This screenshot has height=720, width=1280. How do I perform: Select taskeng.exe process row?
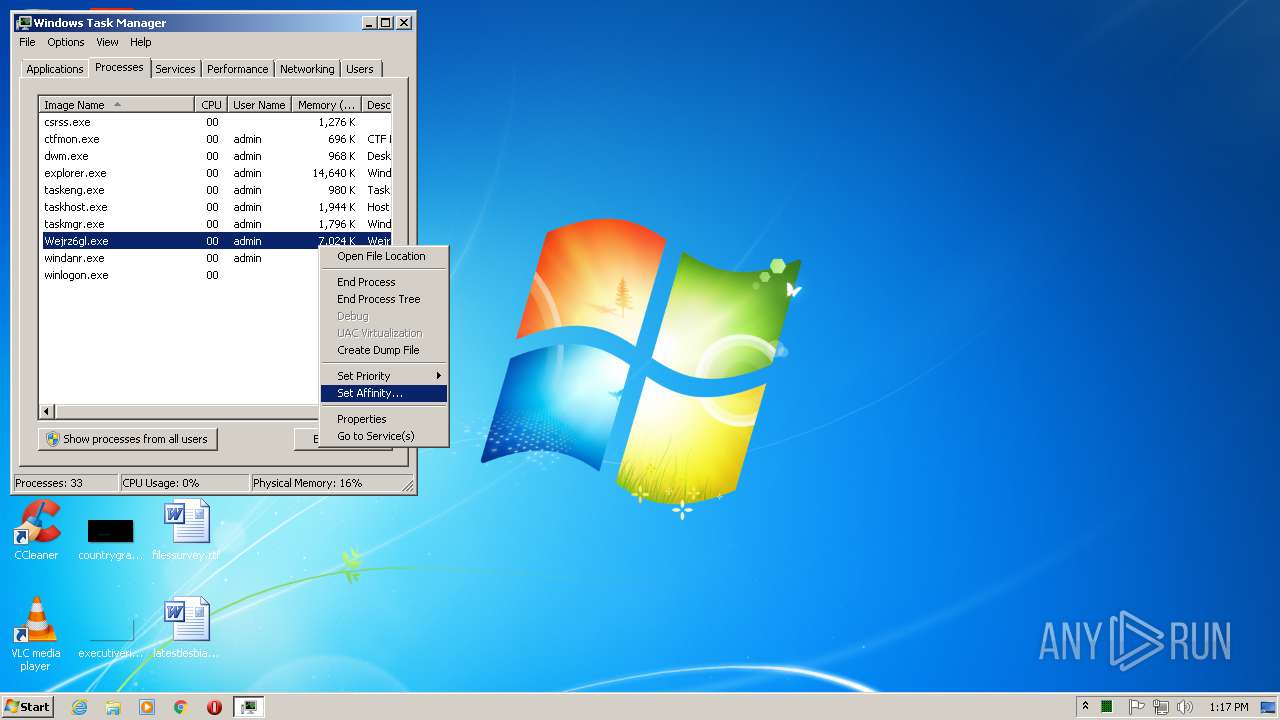[x=215, y=190]
